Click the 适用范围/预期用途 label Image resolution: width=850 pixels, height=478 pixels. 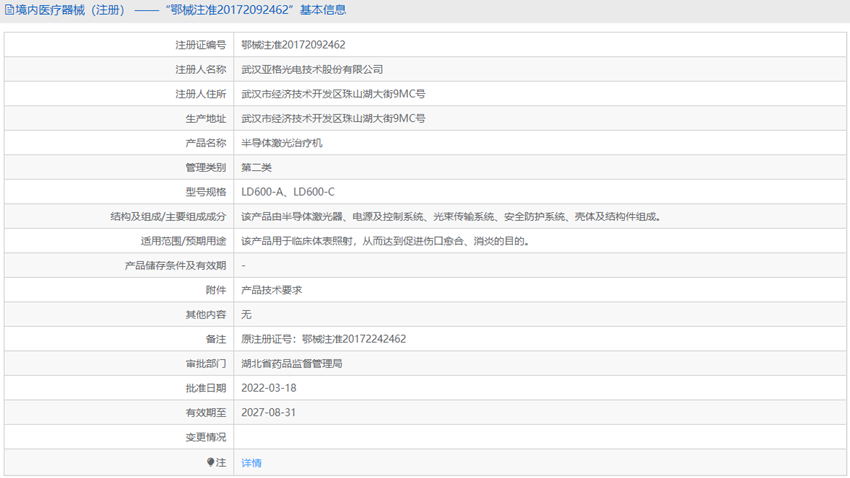(183, 241)
